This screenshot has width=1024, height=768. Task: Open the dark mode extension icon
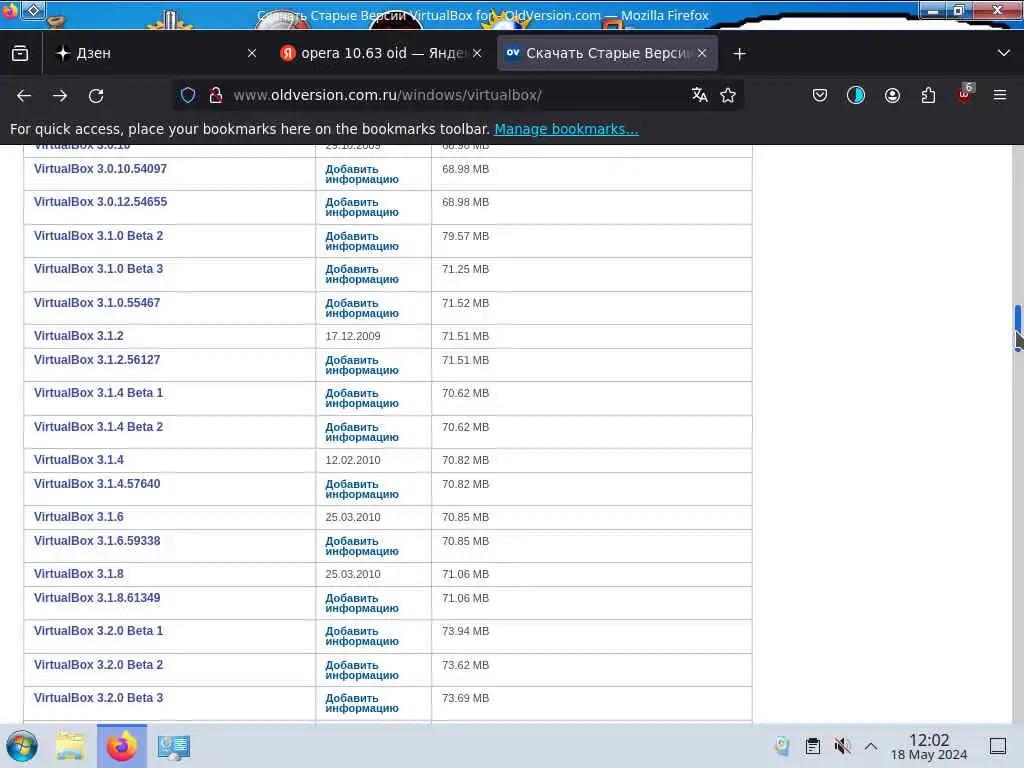click(x=856, y=95)
